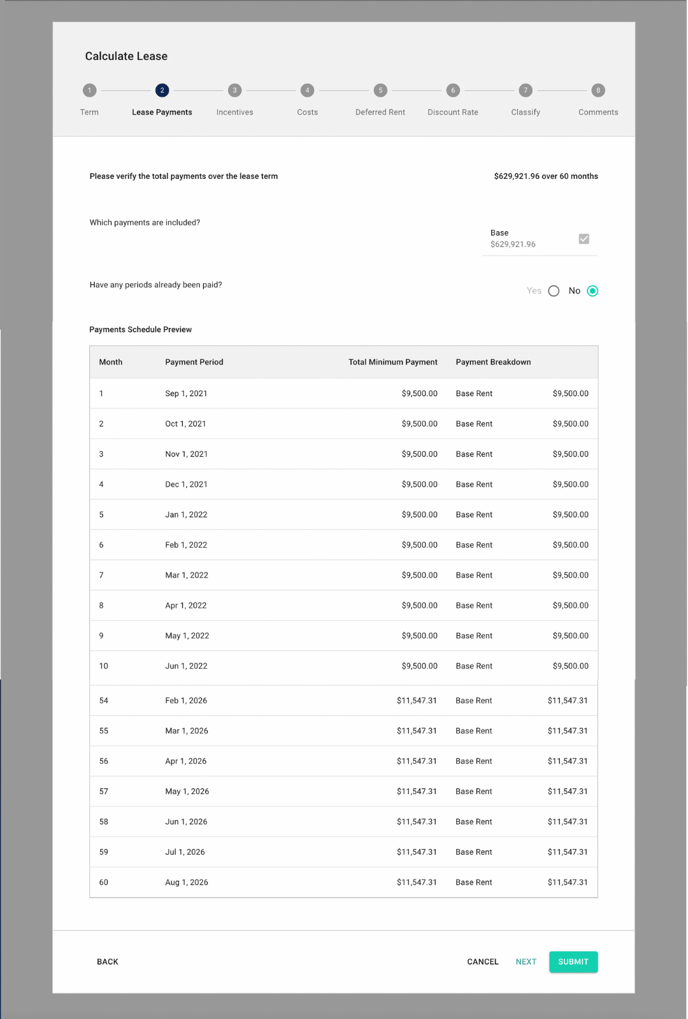The image size is (688, 1019).
Task: Click the Payment Period column header
Action: tap(194, 362)
